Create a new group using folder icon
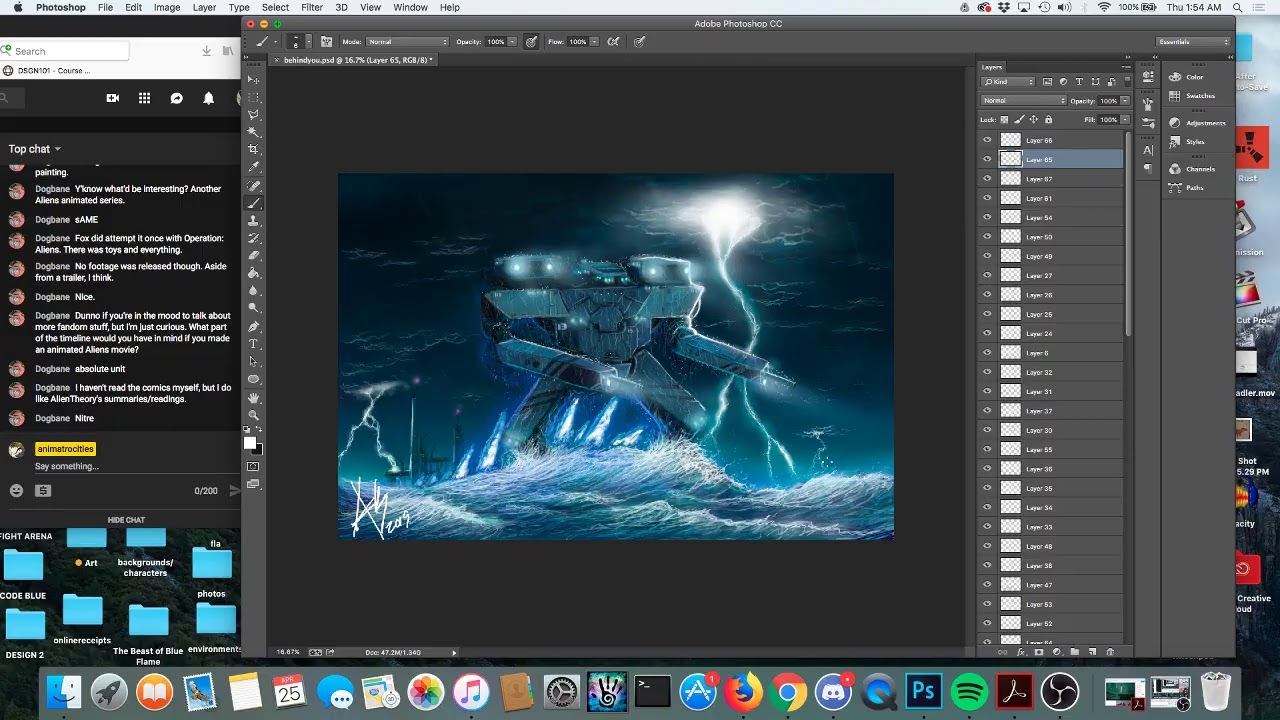This screenshot has width=1280, height=720. 1074,652
